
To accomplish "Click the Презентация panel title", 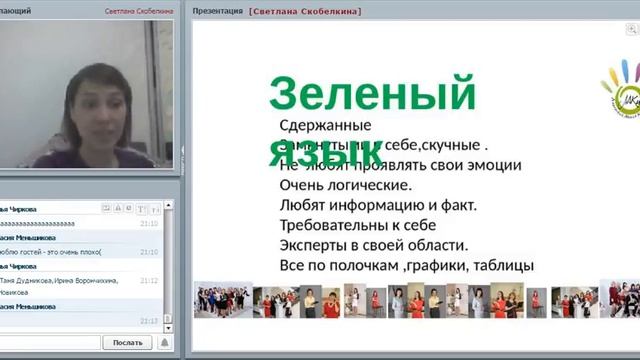I will point(218,11).
